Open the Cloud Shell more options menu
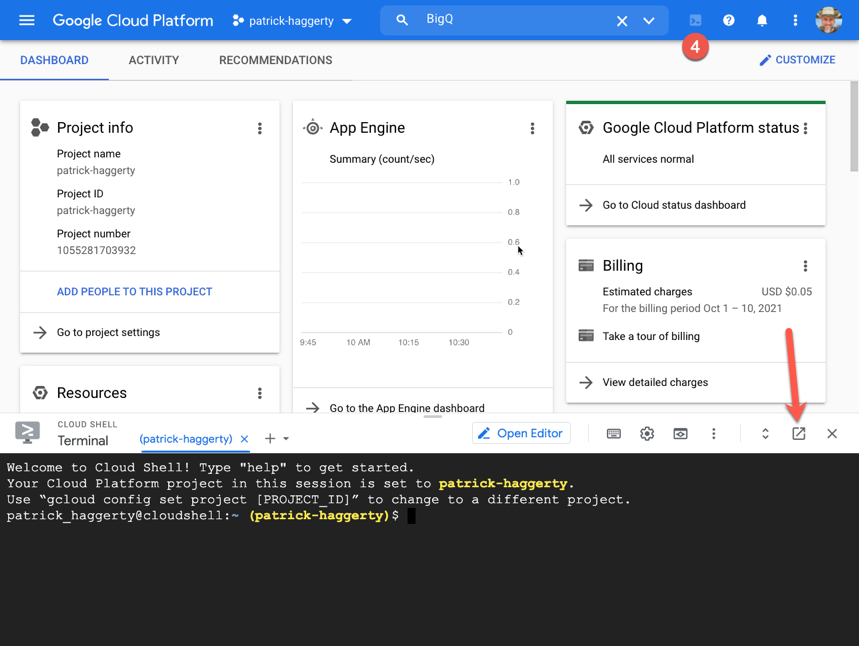 713,434
